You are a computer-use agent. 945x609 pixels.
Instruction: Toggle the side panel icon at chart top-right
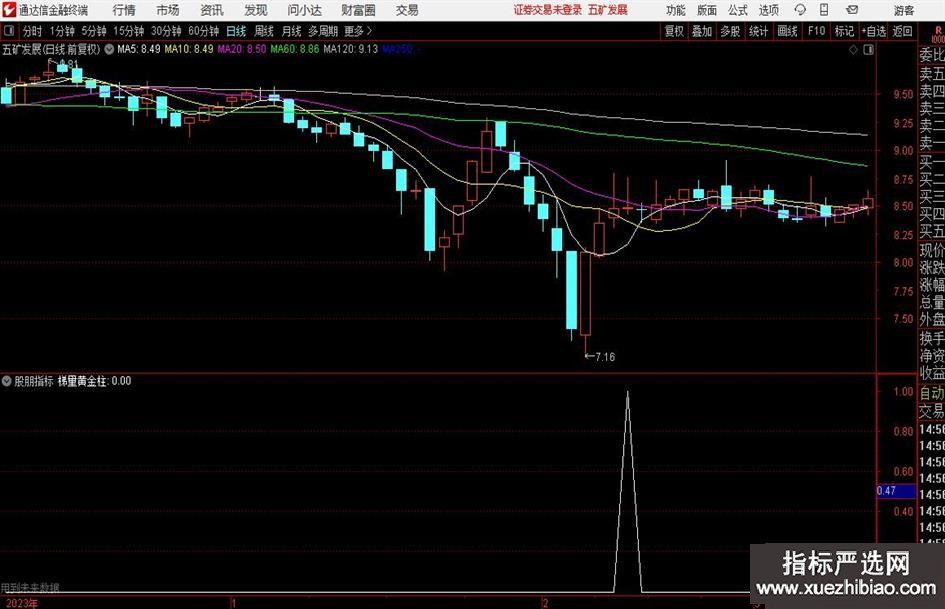pos(868,50)
